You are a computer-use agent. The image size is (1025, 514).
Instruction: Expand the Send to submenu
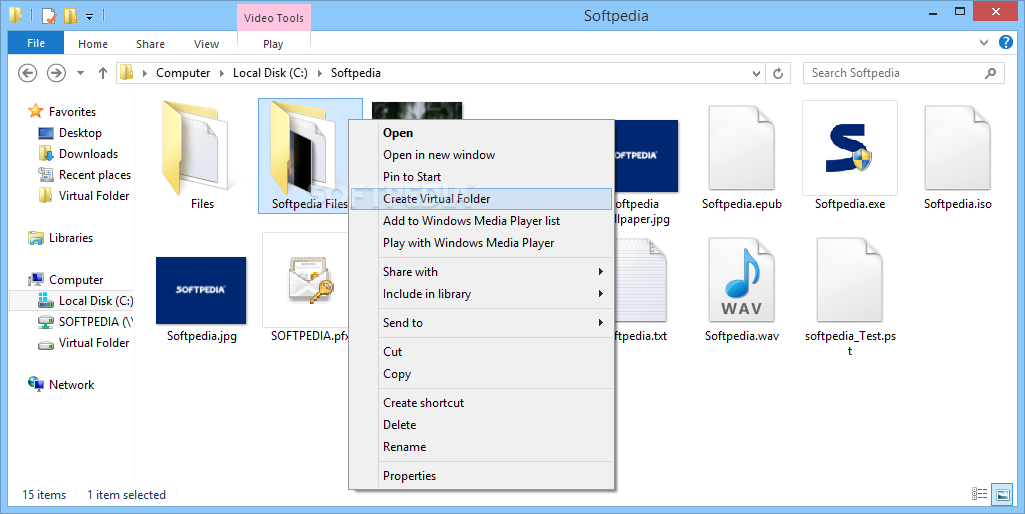[481, 322]
